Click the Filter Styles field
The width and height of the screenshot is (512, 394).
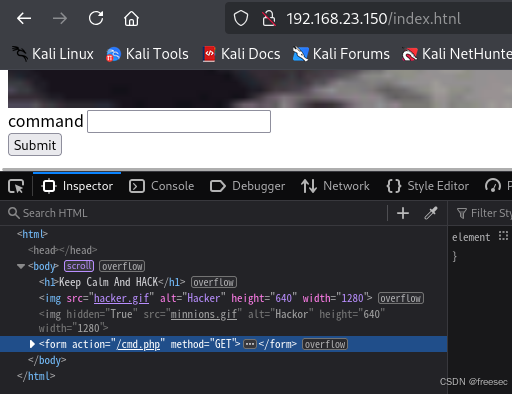(x=483, y=213)
